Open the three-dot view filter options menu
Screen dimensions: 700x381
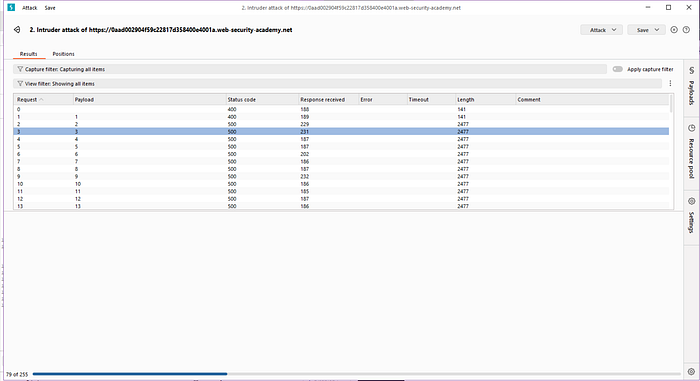670,84
